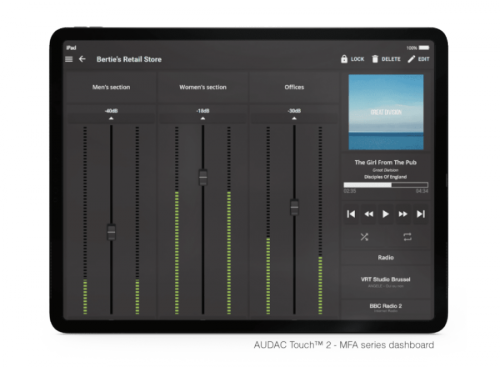The image size is (500, 367).
Task: Click the Lock padlock icon
Action: tap(344, 59)
